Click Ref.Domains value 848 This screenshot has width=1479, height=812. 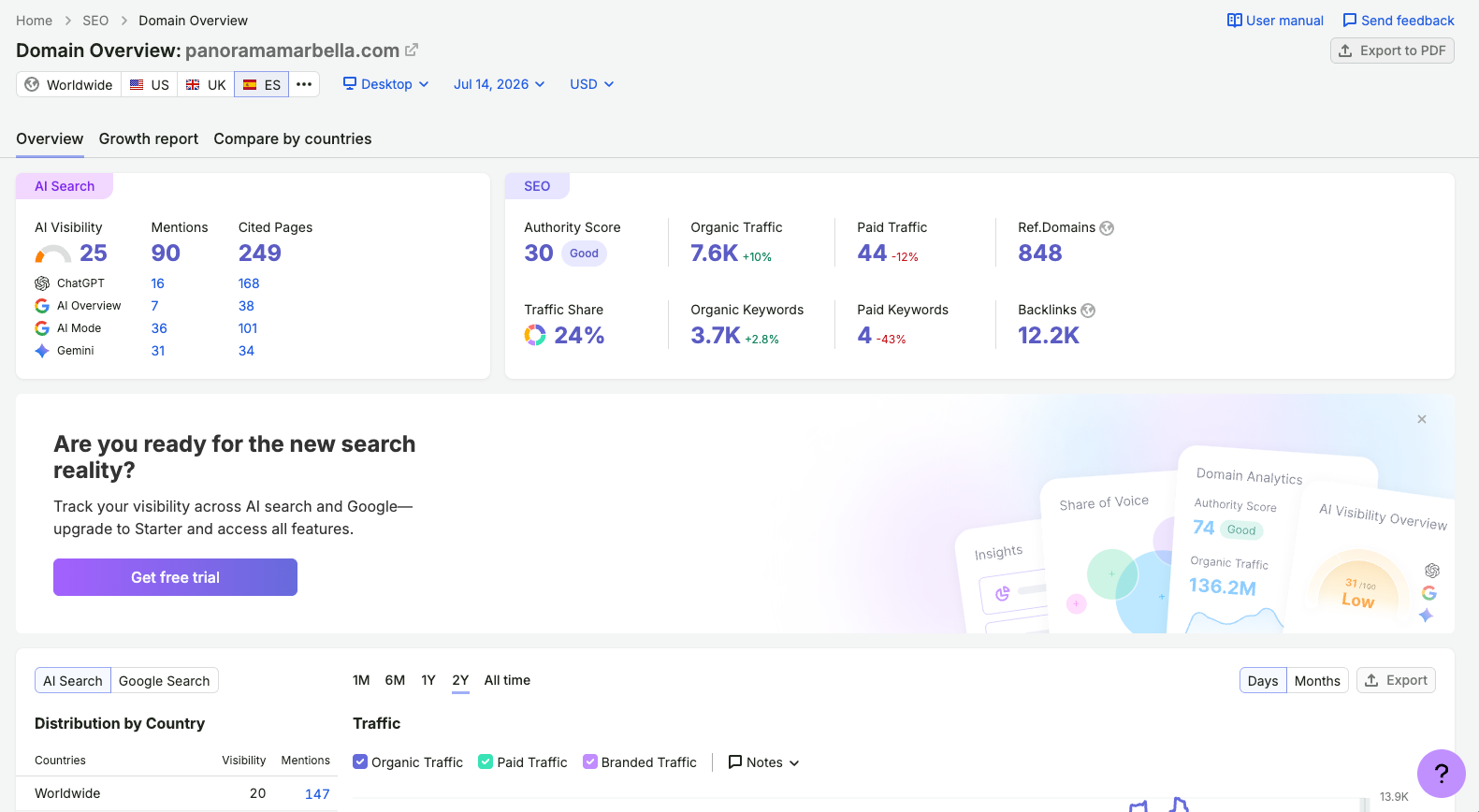click(x=1039, y=254)
